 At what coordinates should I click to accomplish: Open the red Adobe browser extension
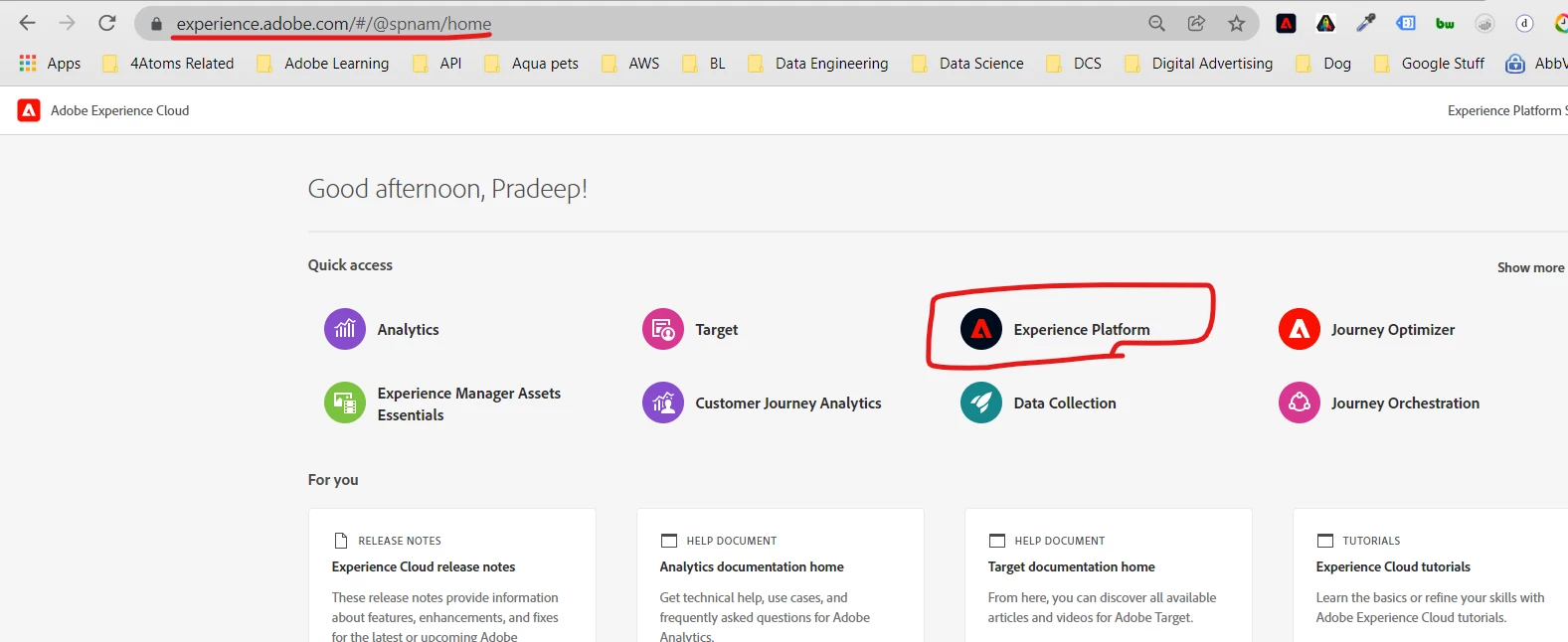coord(1286,23)
